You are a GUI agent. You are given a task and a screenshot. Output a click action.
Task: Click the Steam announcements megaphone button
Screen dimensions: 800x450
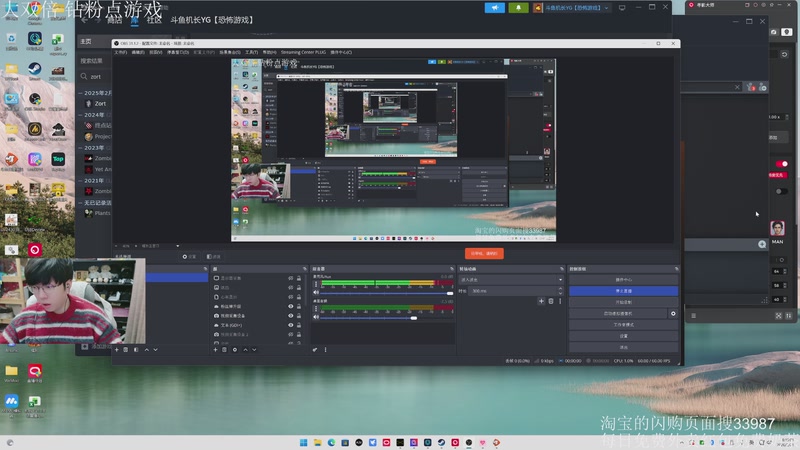[494, 8]
